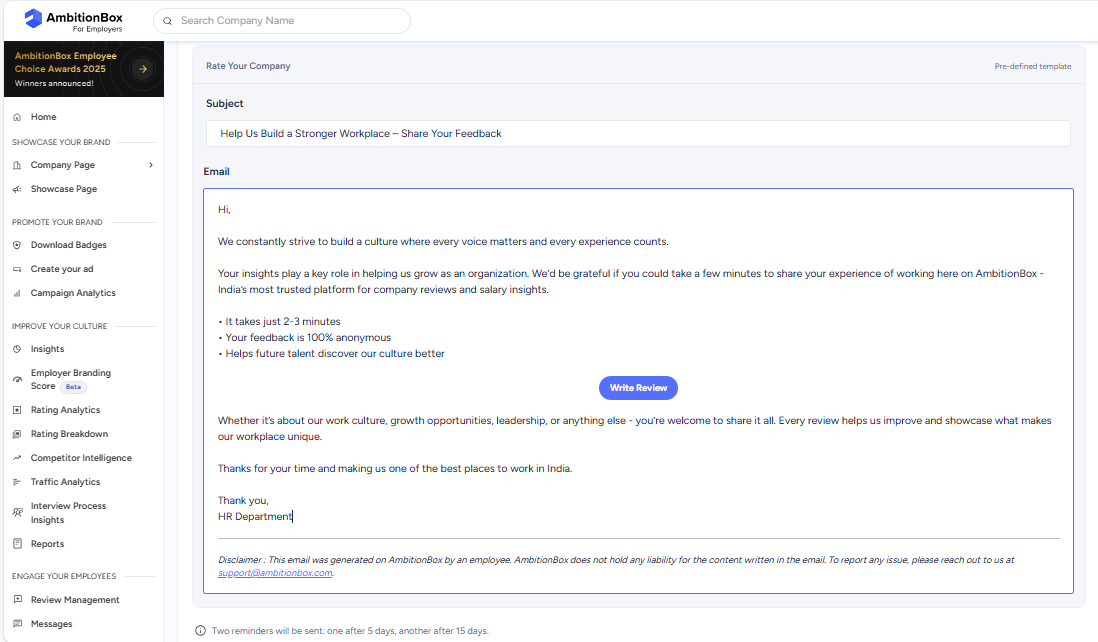Click the AmbitionBox logo
Image resolution: width=1098 pixels, height=642 pixels.
(74, 19)
